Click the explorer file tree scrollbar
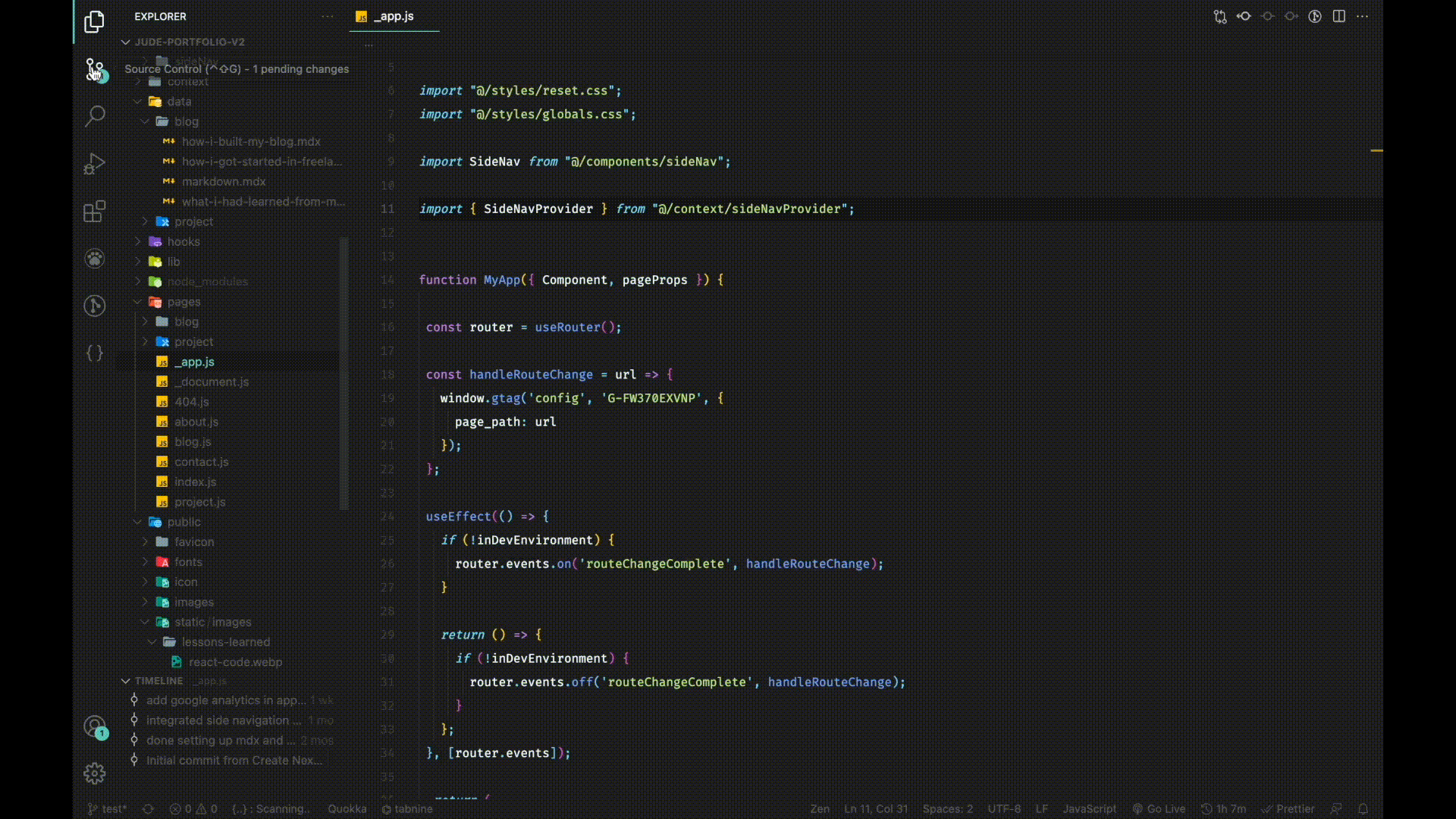 point(344,372)
